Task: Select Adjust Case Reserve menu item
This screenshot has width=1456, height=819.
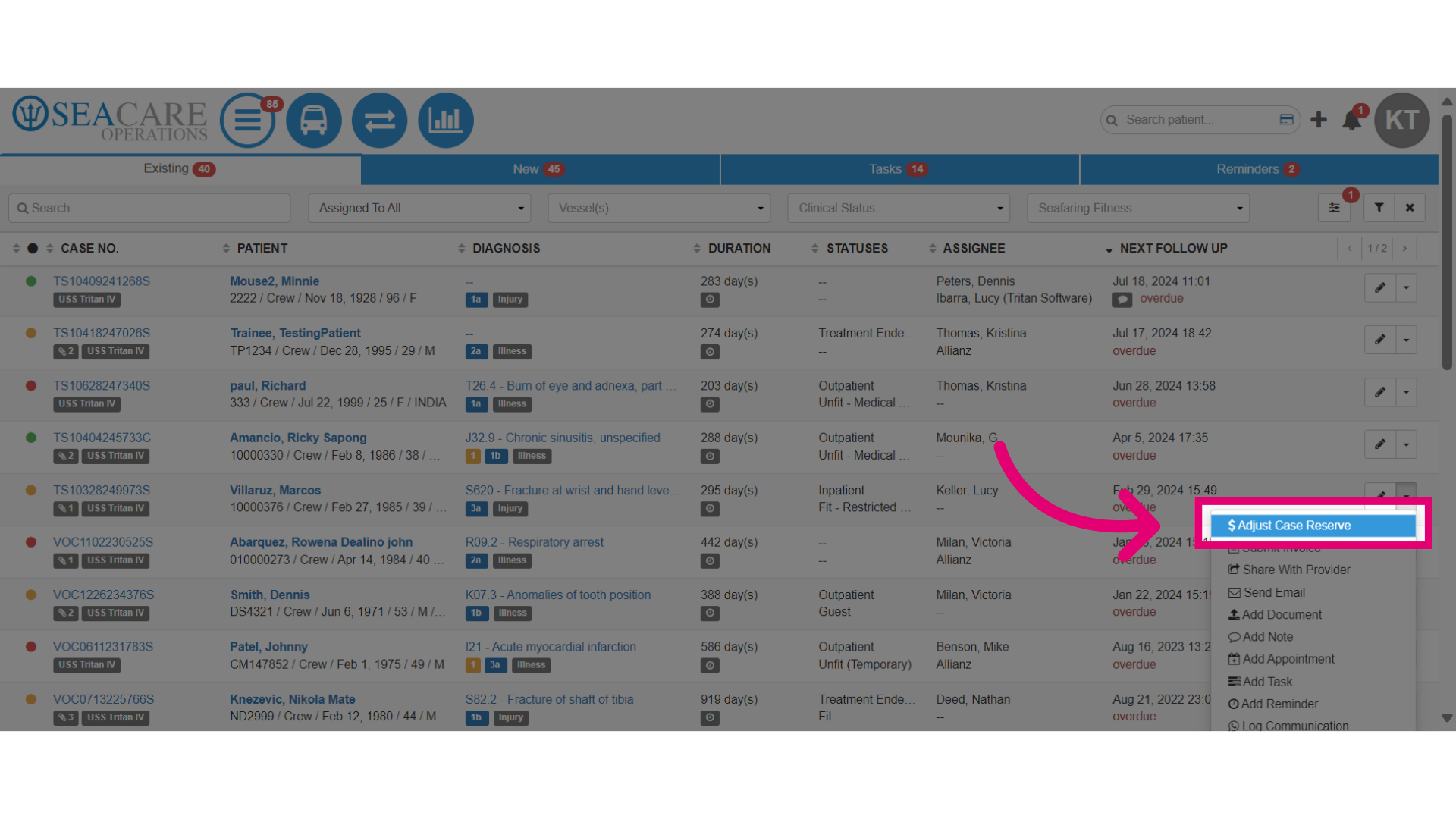Action: tap(1313, 526)
